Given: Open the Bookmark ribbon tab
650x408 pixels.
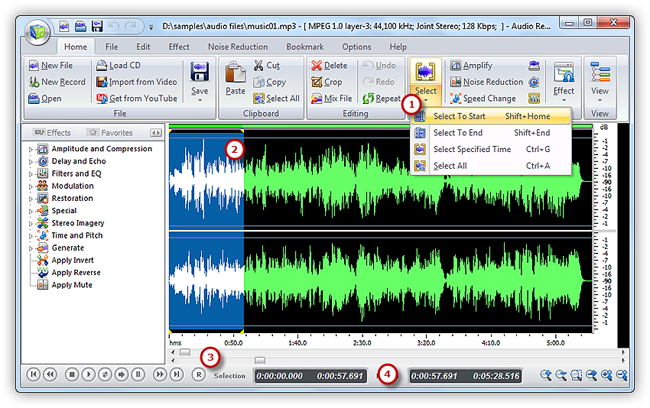Looking at the screenshot, I should click(x=305, y=47).
